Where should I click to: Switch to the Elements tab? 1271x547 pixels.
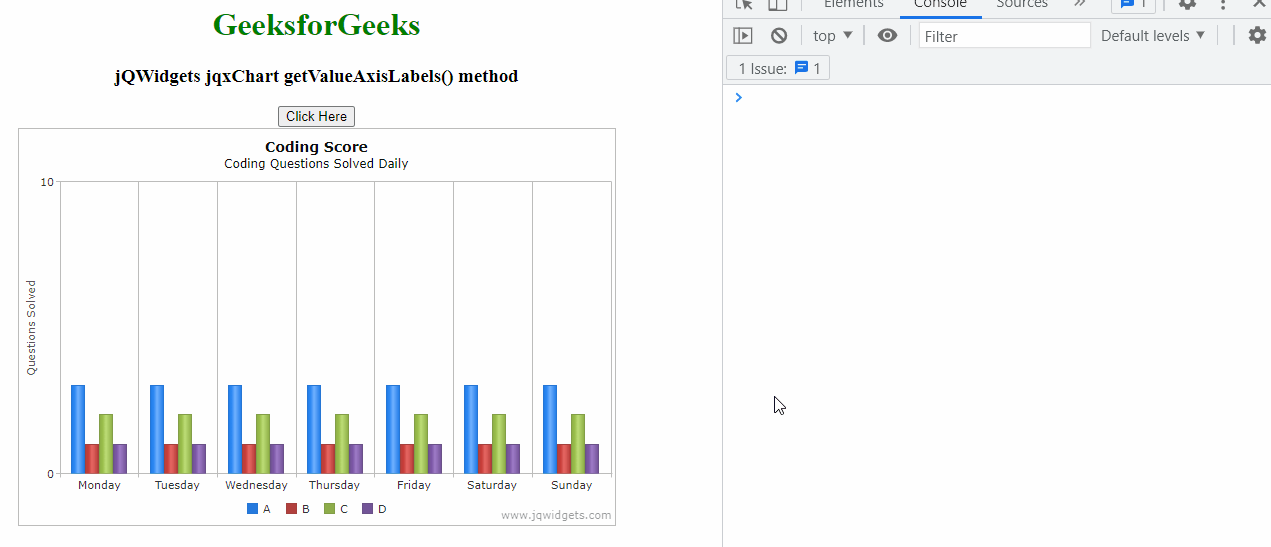coord(853,4)
